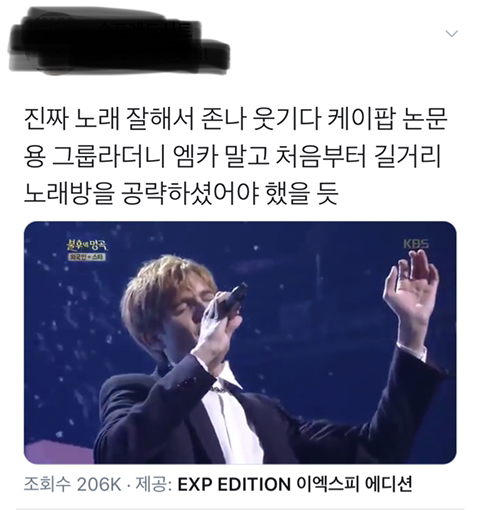
Task: Select the tweet line starting with 노래방을 공략
Action: [x=181, y=193]
